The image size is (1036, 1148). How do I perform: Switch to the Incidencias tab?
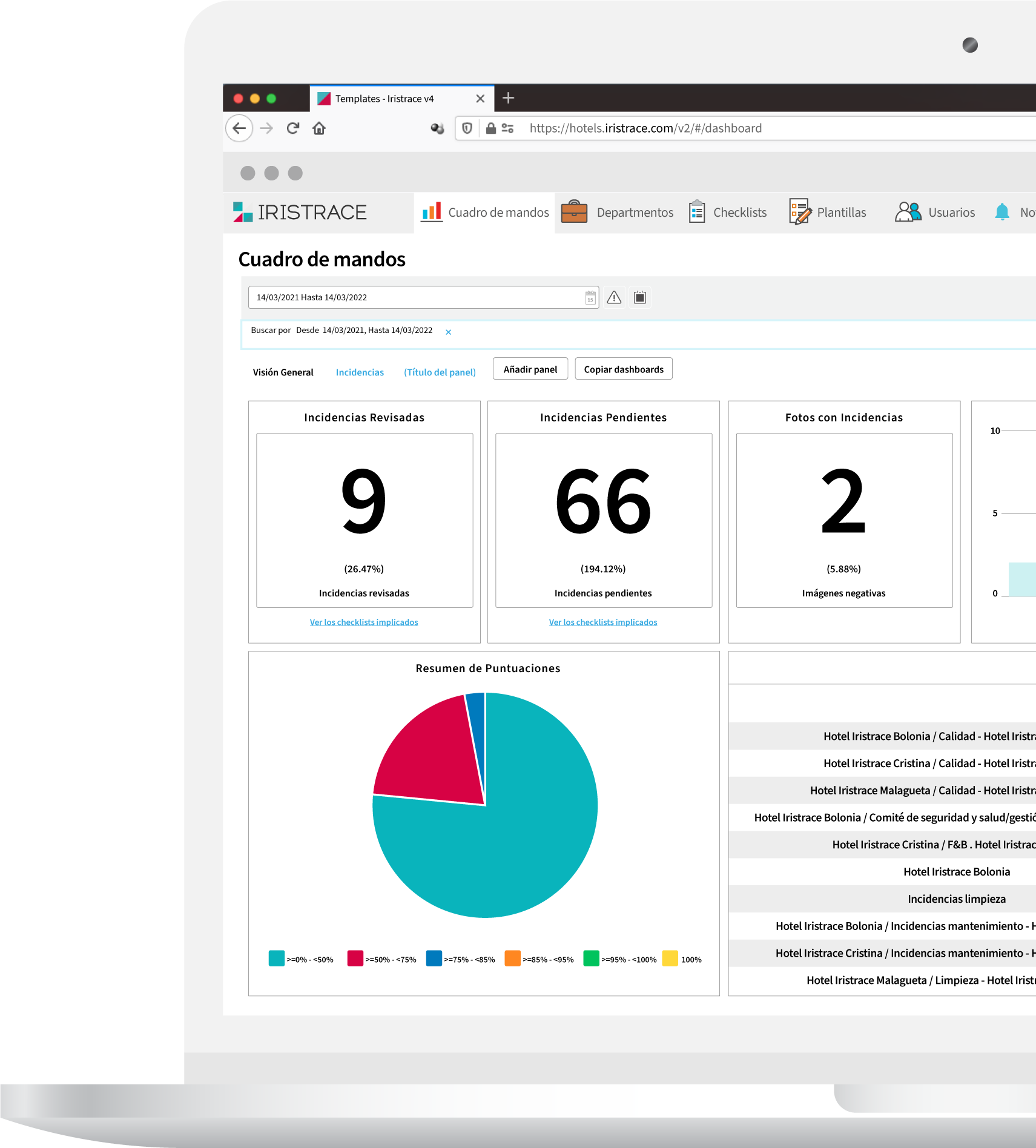click(x=360, y=372)
